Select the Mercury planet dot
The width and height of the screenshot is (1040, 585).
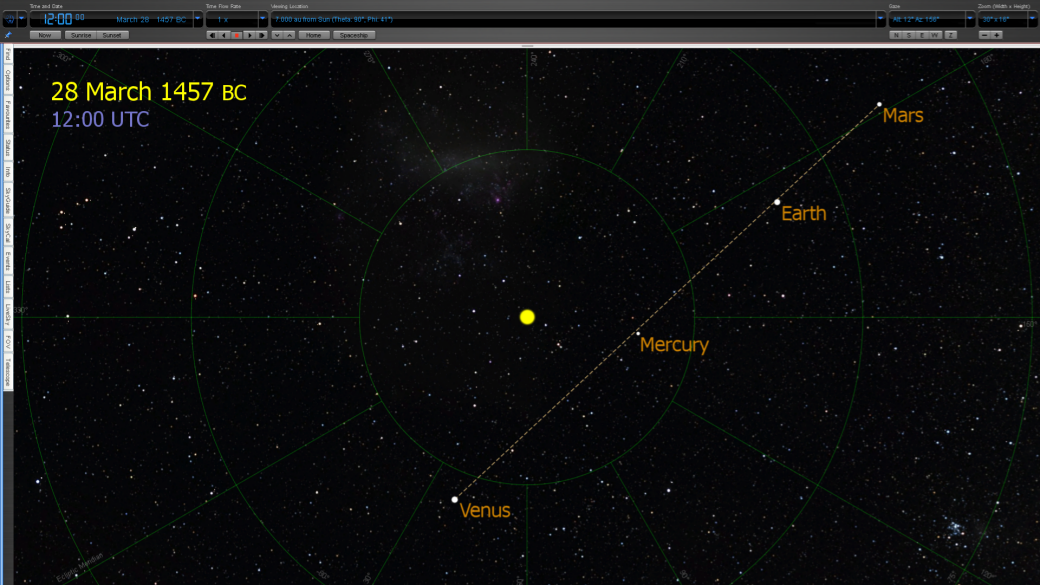coord(638,334)
